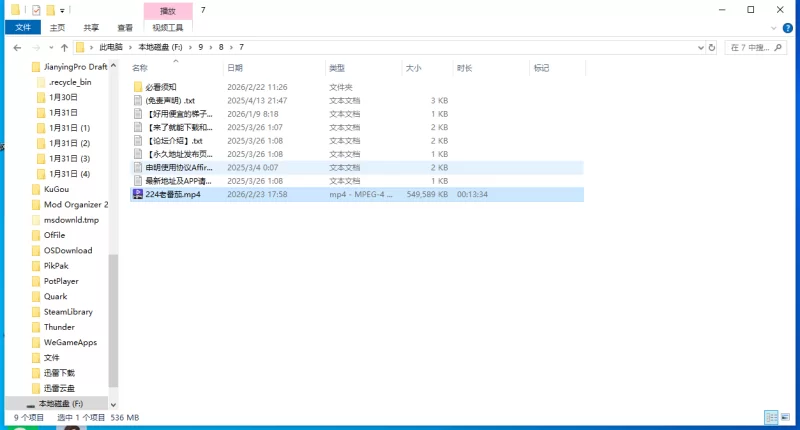Click the Properties checkmark quick access icon

click(x=36, y=9)
